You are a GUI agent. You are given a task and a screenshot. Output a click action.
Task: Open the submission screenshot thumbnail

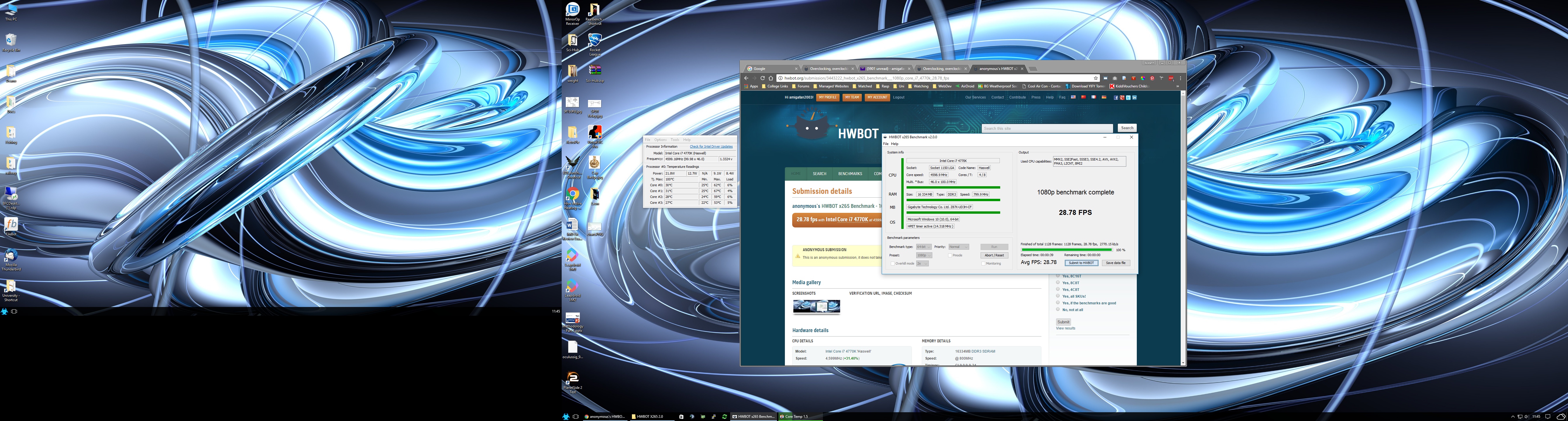pyautogui.click(x=816, y=307)
